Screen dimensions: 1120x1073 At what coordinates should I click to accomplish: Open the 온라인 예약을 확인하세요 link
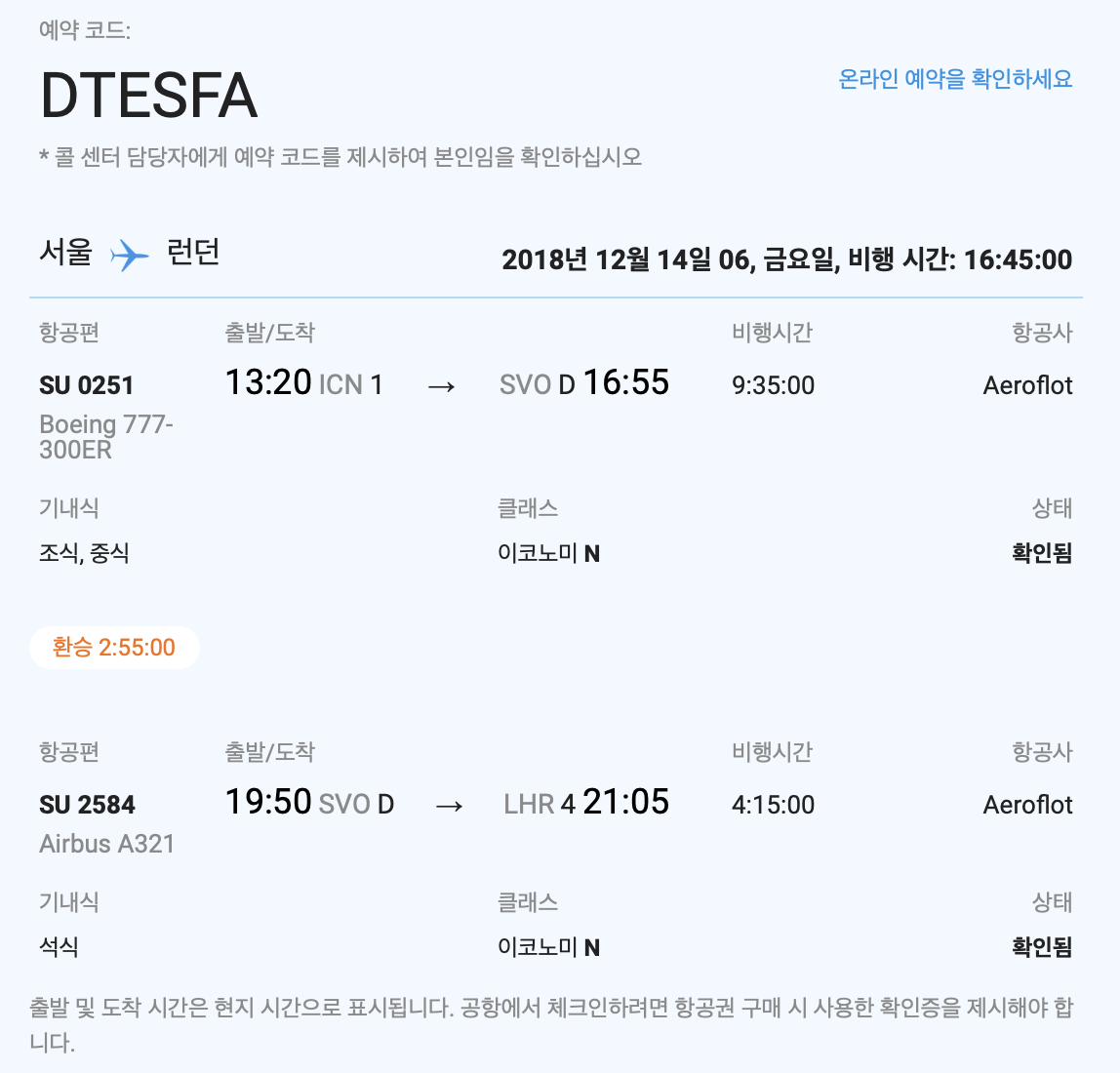point(955,79)
